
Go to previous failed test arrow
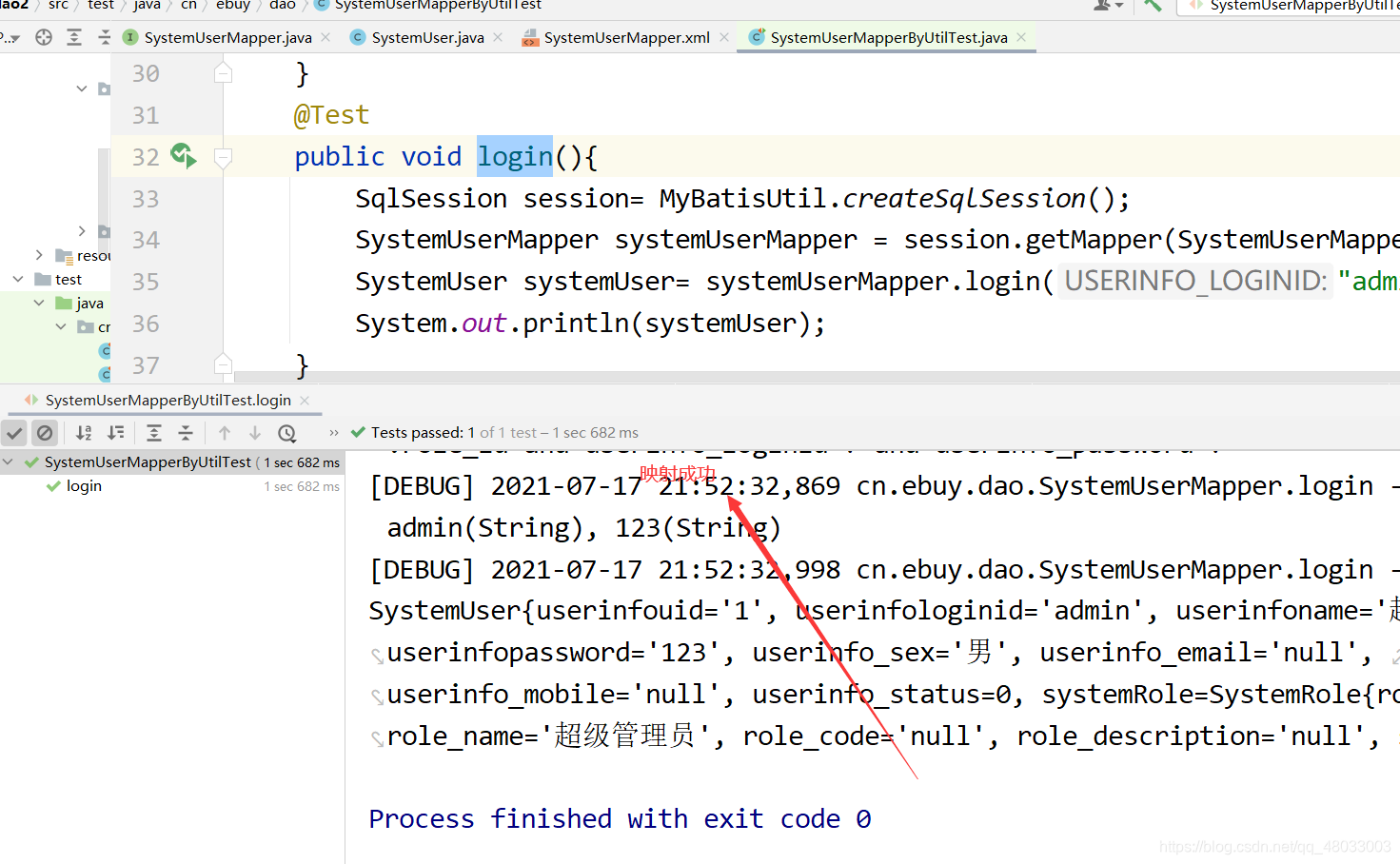(225, 433)
